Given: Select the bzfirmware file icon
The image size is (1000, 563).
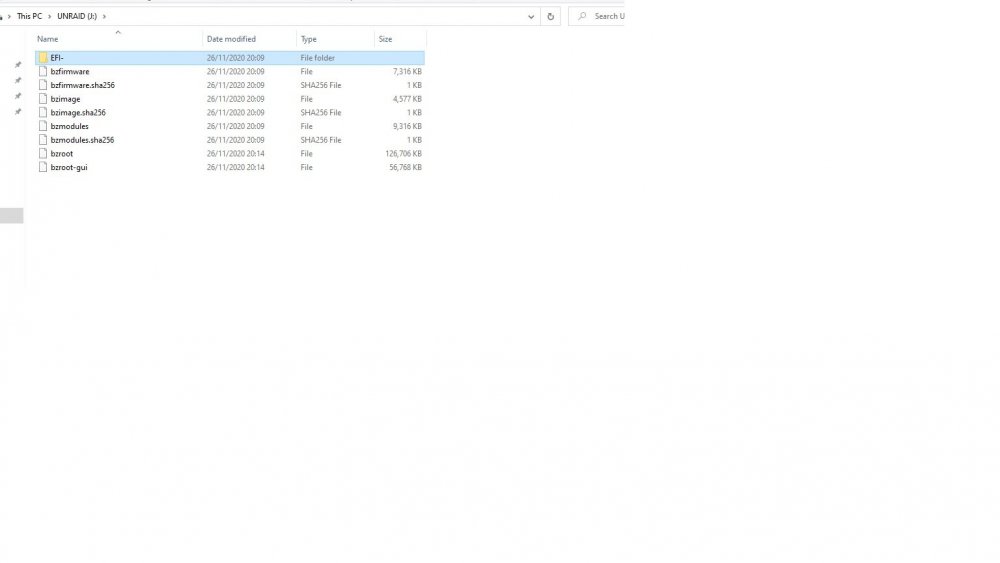Looking at the screenshot, I should click(x=43, y=71).
